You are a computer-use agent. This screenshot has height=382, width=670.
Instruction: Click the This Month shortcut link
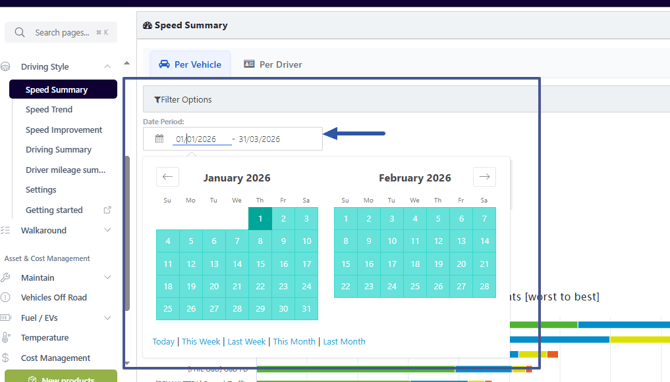pos(294,341)
